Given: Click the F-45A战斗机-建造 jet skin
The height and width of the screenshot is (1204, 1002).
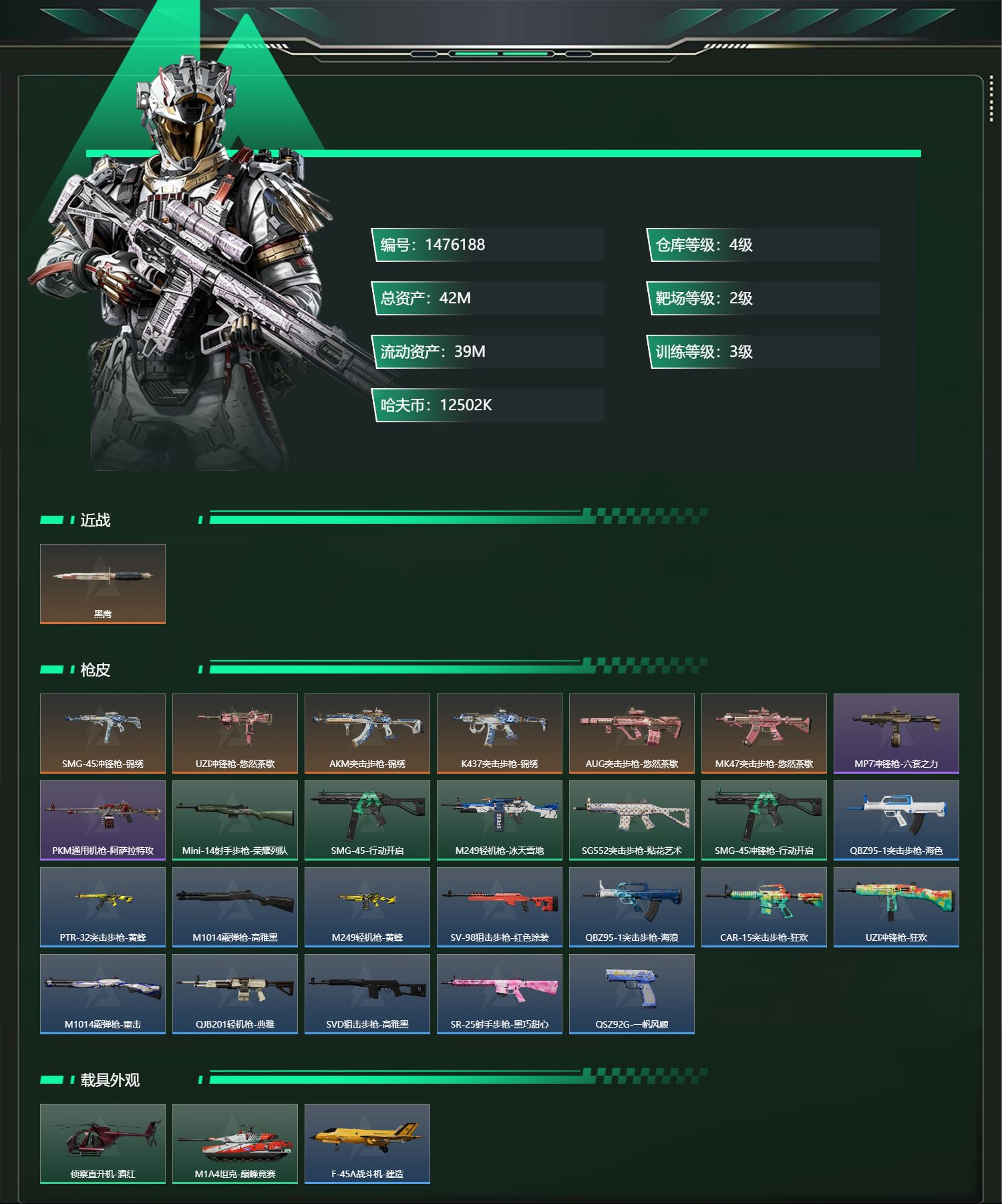Looking at the screenshot, I should pos(367,1144).
